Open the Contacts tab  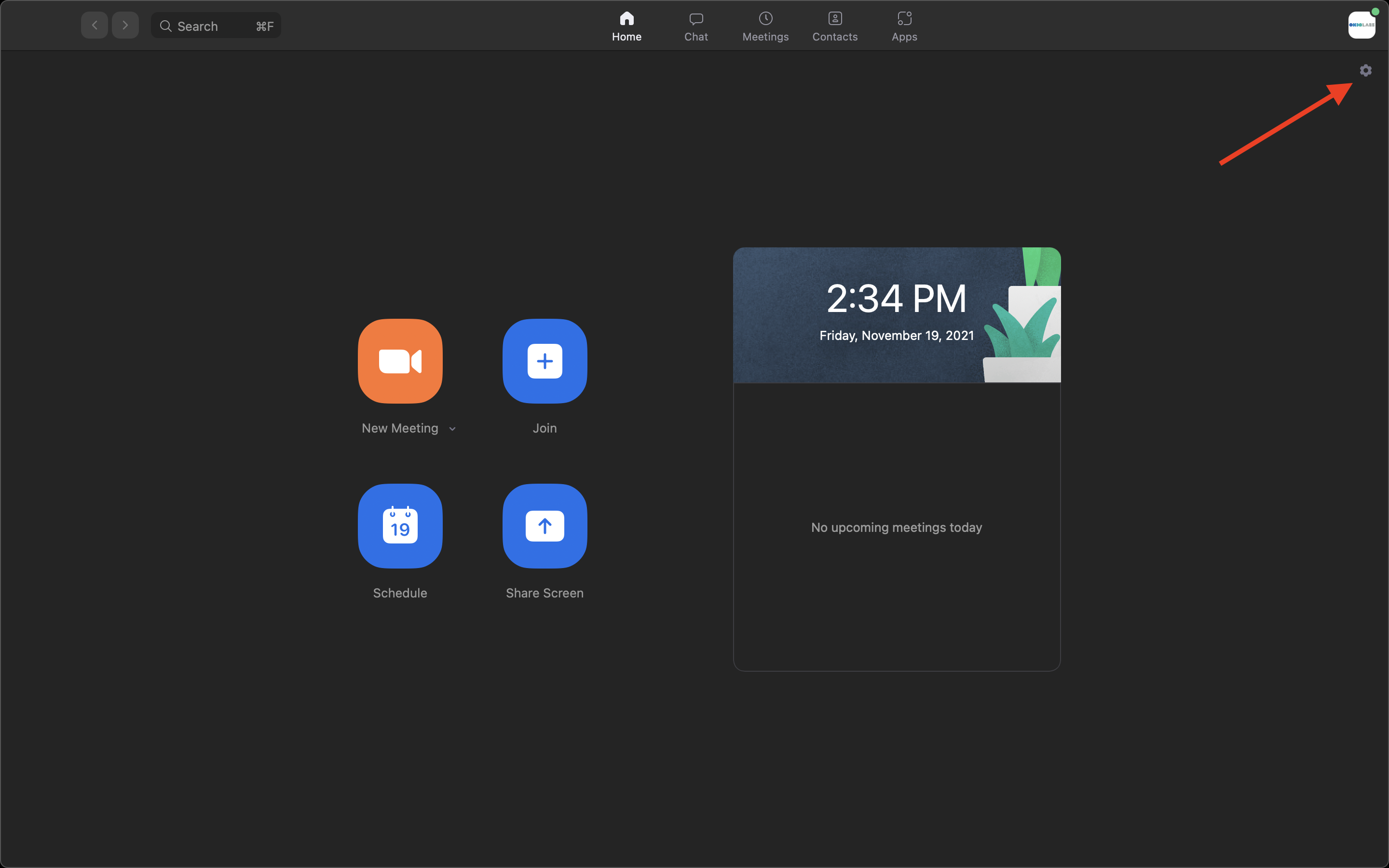pos(835,27)
